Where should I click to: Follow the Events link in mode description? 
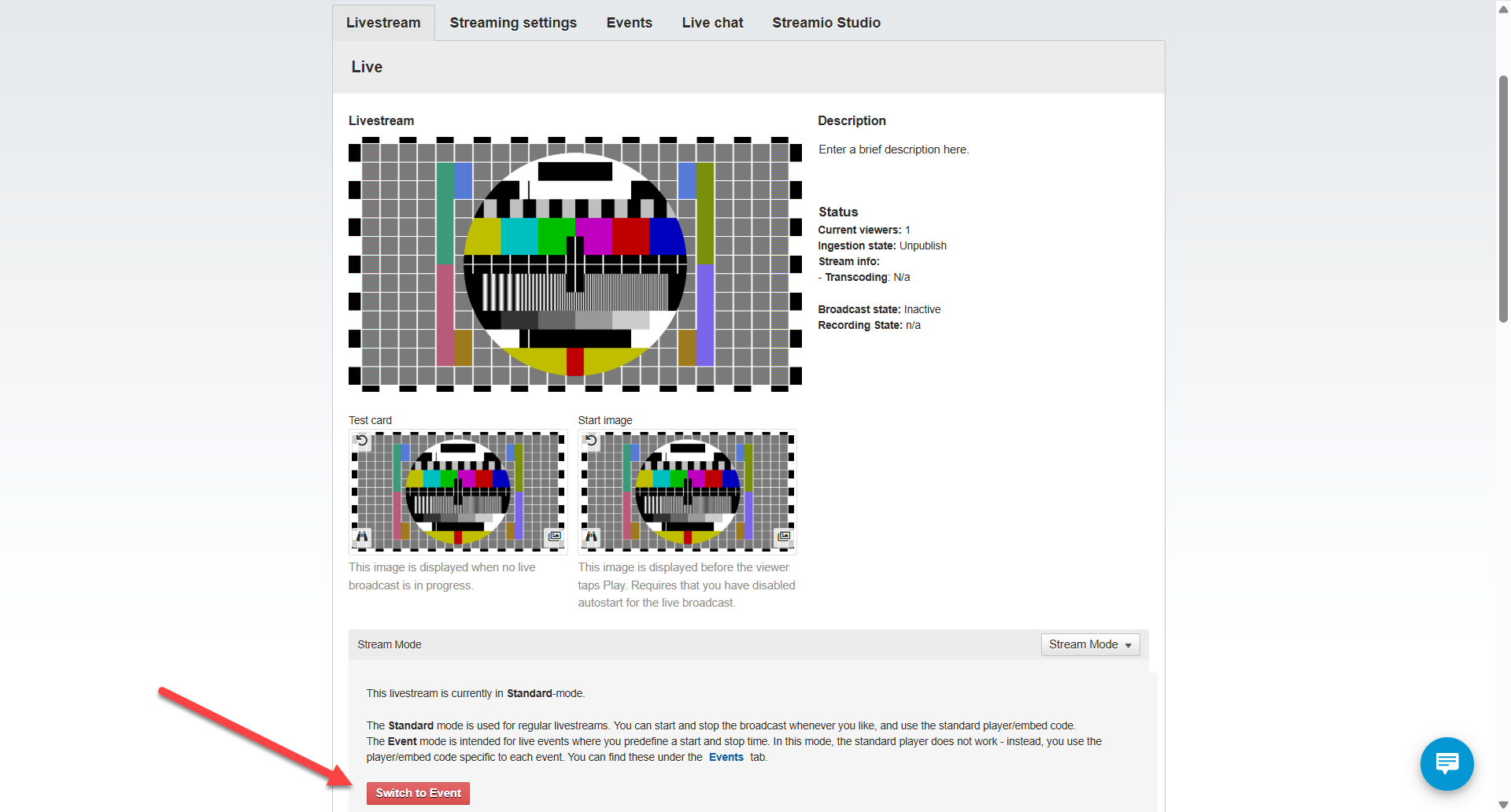point(726,757)
